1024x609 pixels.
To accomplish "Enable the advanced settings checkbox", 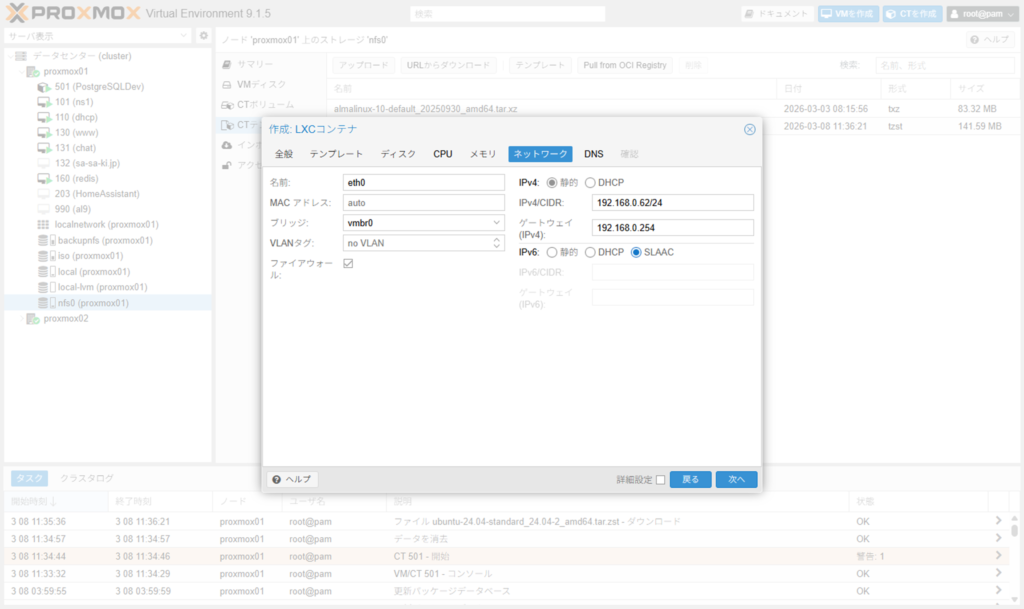I will point(660,480).
